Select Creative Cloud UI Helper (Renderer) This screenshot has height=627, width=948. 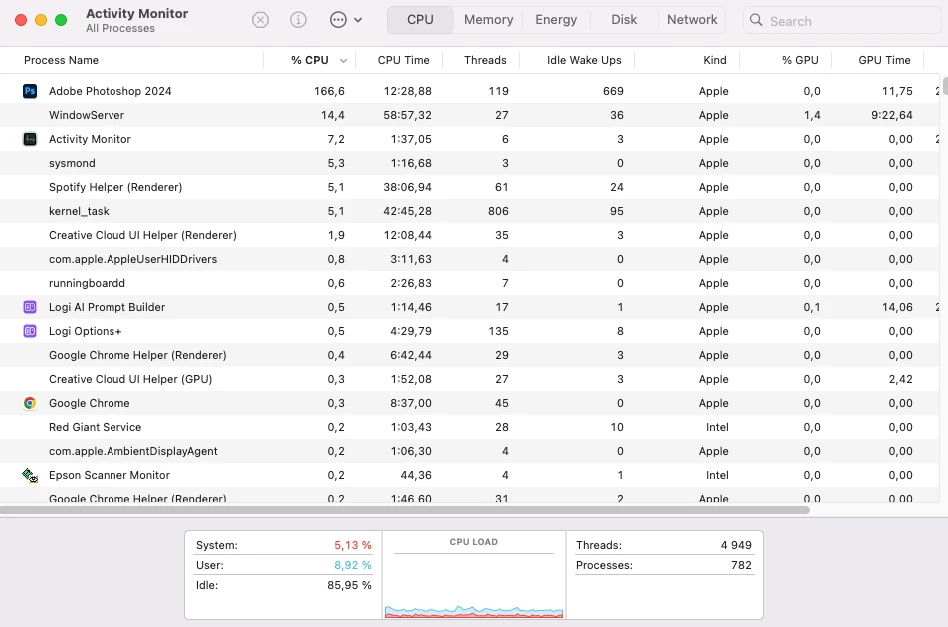pyautogui.click(x=470, y=235)
